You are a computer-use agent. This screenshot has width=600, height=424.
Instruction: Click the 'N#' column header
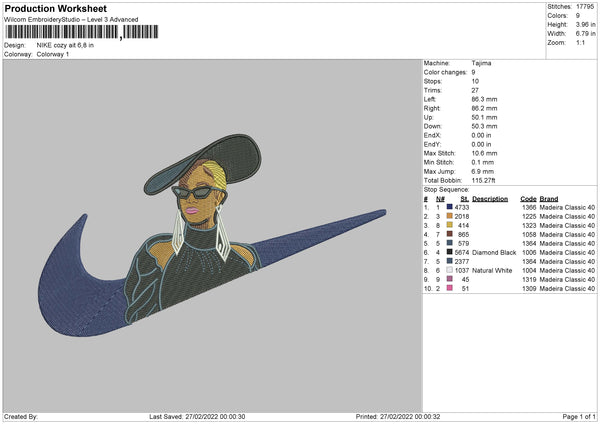click(440, 199)
